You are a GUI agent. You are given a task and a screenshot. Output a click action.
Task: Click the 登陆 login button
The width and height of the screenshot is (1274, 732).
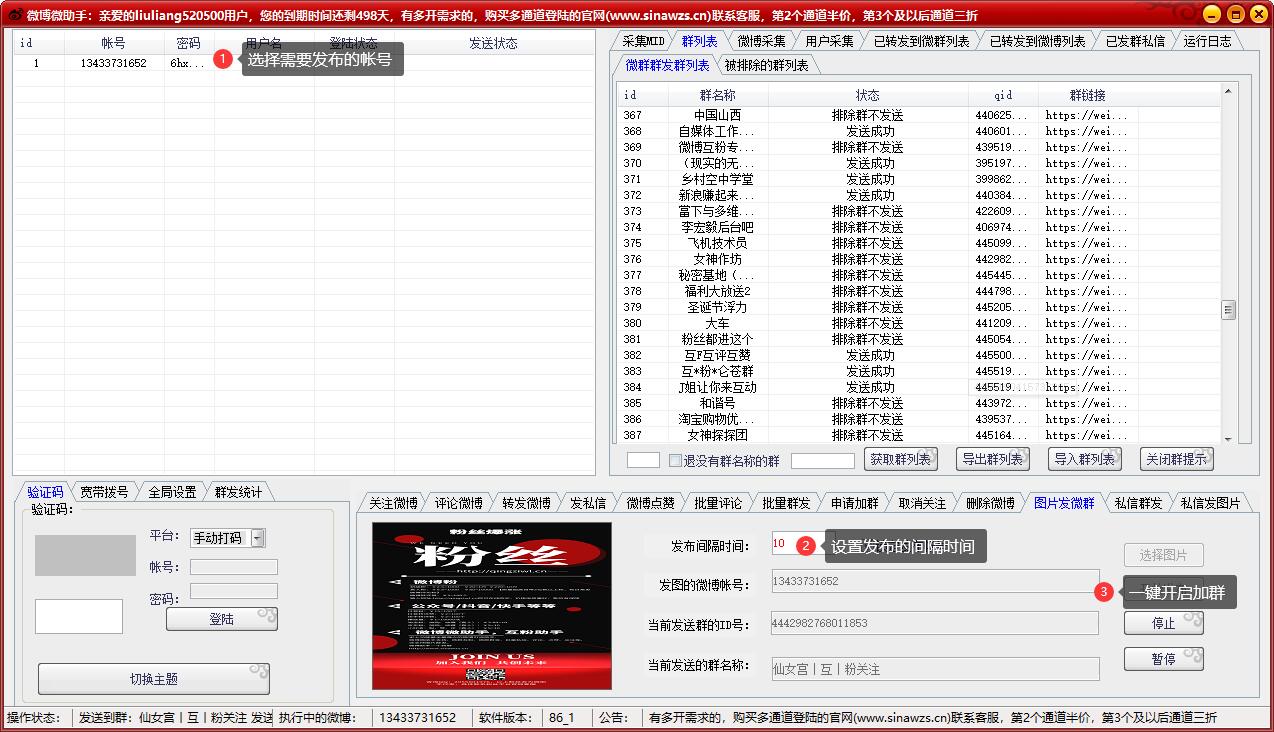pos(221,619)
